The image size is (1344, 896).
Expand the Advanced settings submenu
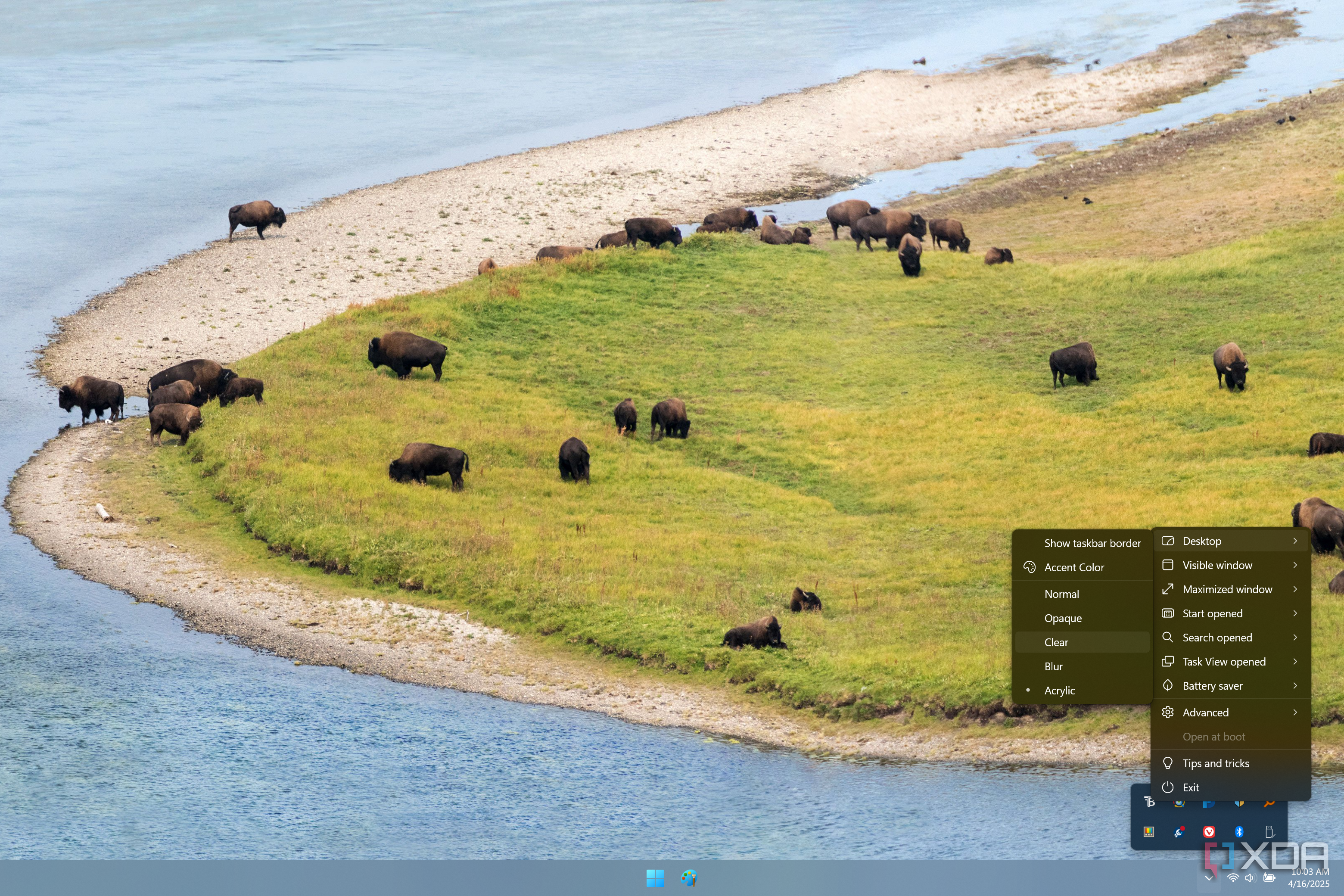pos(1231,712)
